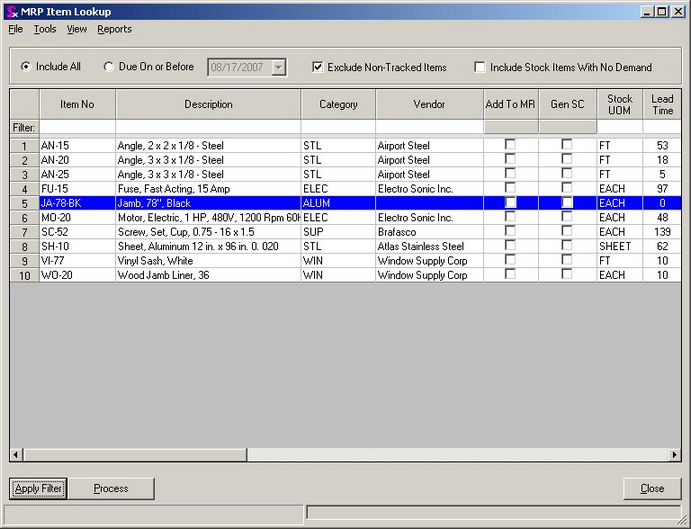Toggle Exclude Non-Tracked Items checkbox
The image size is (691, 529).
point(318,67)
